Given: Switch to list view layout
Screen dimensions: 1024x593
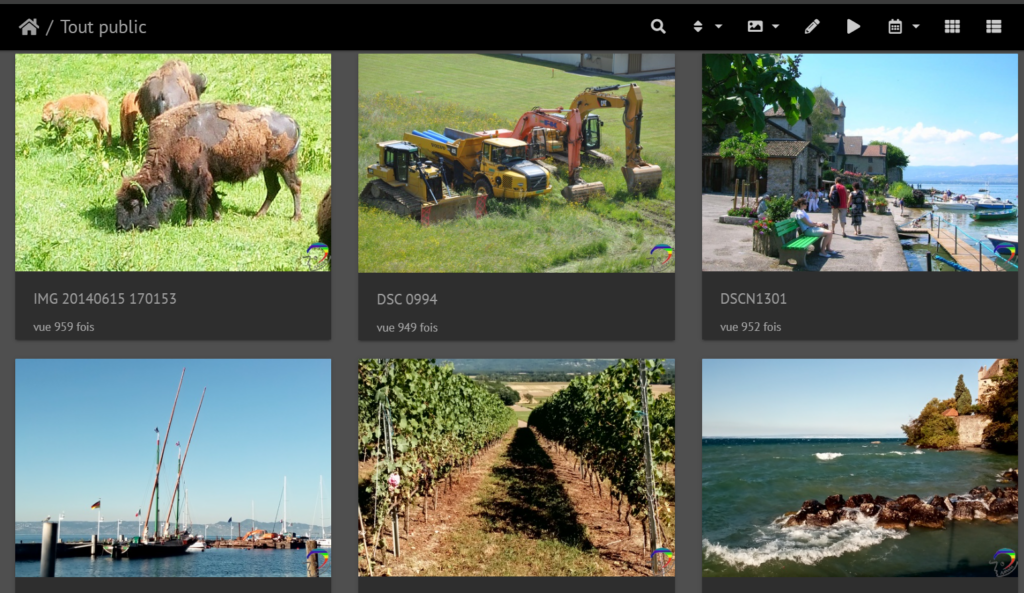Looking at the screenshot, I should pos(993,27).
